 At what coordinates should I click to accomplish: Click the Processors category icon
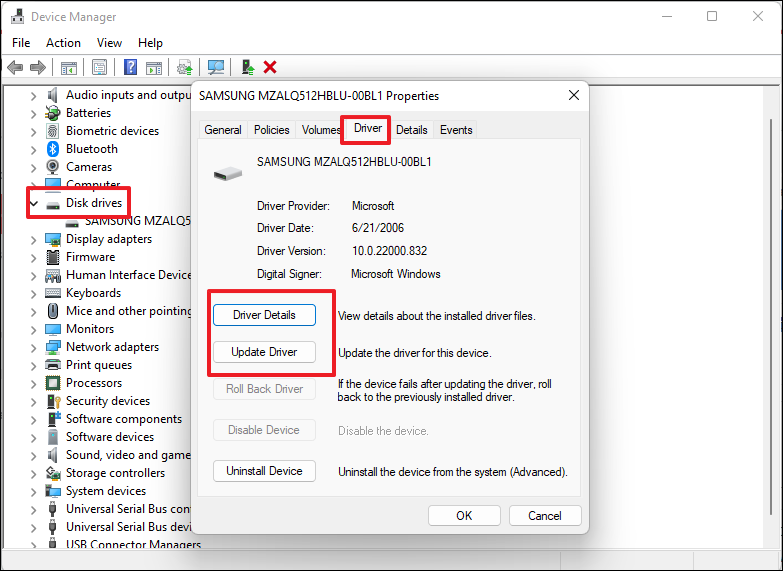[52, 383]
